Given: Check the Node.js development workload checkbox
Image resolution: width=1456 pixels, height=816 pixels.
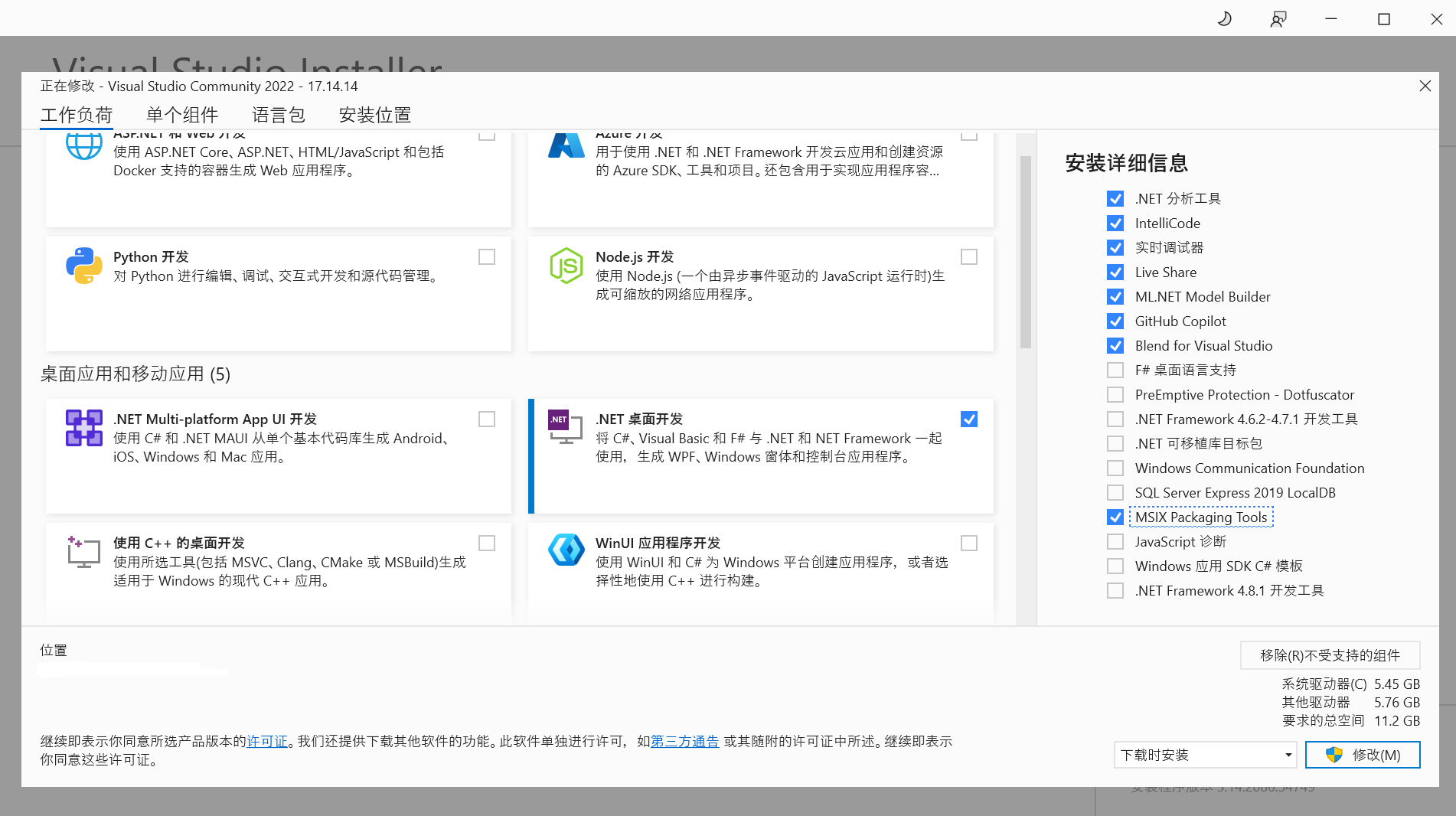Looking at the screenshot, I should click(969, 256).
